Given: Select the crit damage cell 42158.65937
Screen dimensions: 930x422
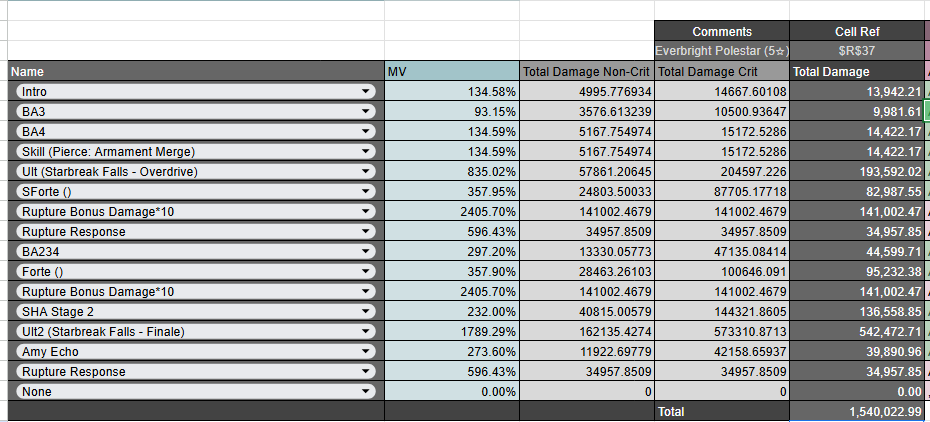Looking at the screenshot, I should point(722,352).
